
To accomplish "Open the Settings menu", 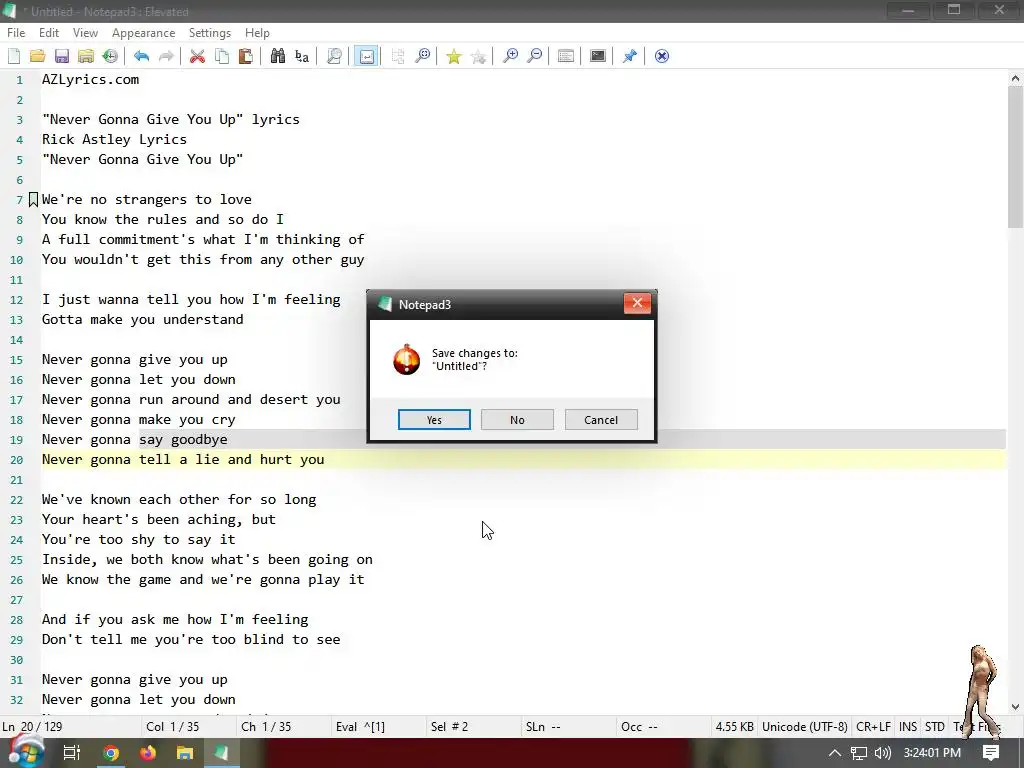I will click(x=210, y=33).
